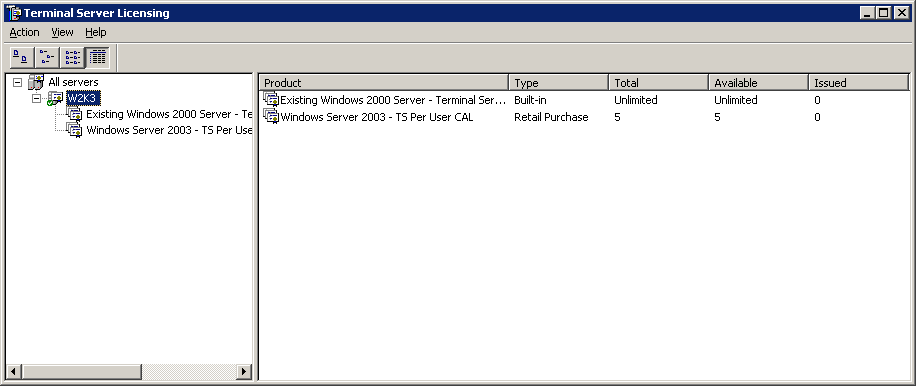
Task: Minimize the Terminal Server Licensing window
Action: (868, 12)
